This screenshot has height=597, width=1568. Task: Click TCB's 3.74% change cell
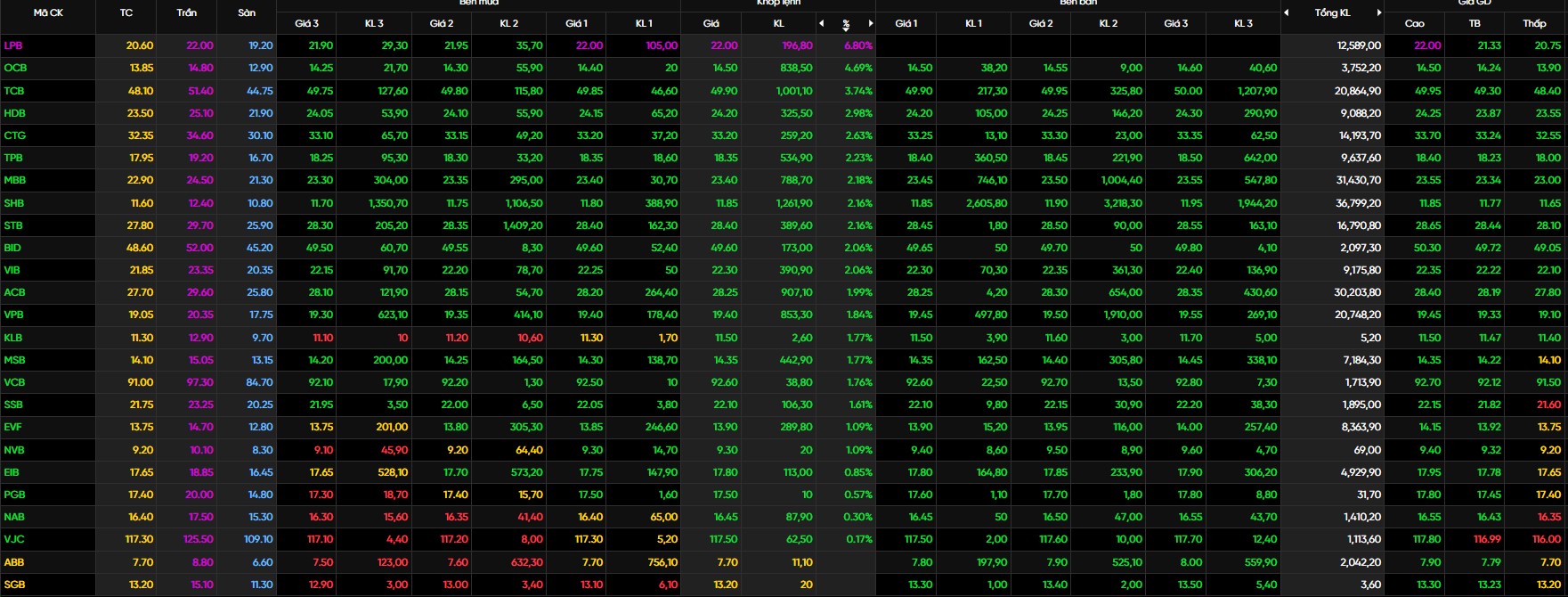click(858, 91)
